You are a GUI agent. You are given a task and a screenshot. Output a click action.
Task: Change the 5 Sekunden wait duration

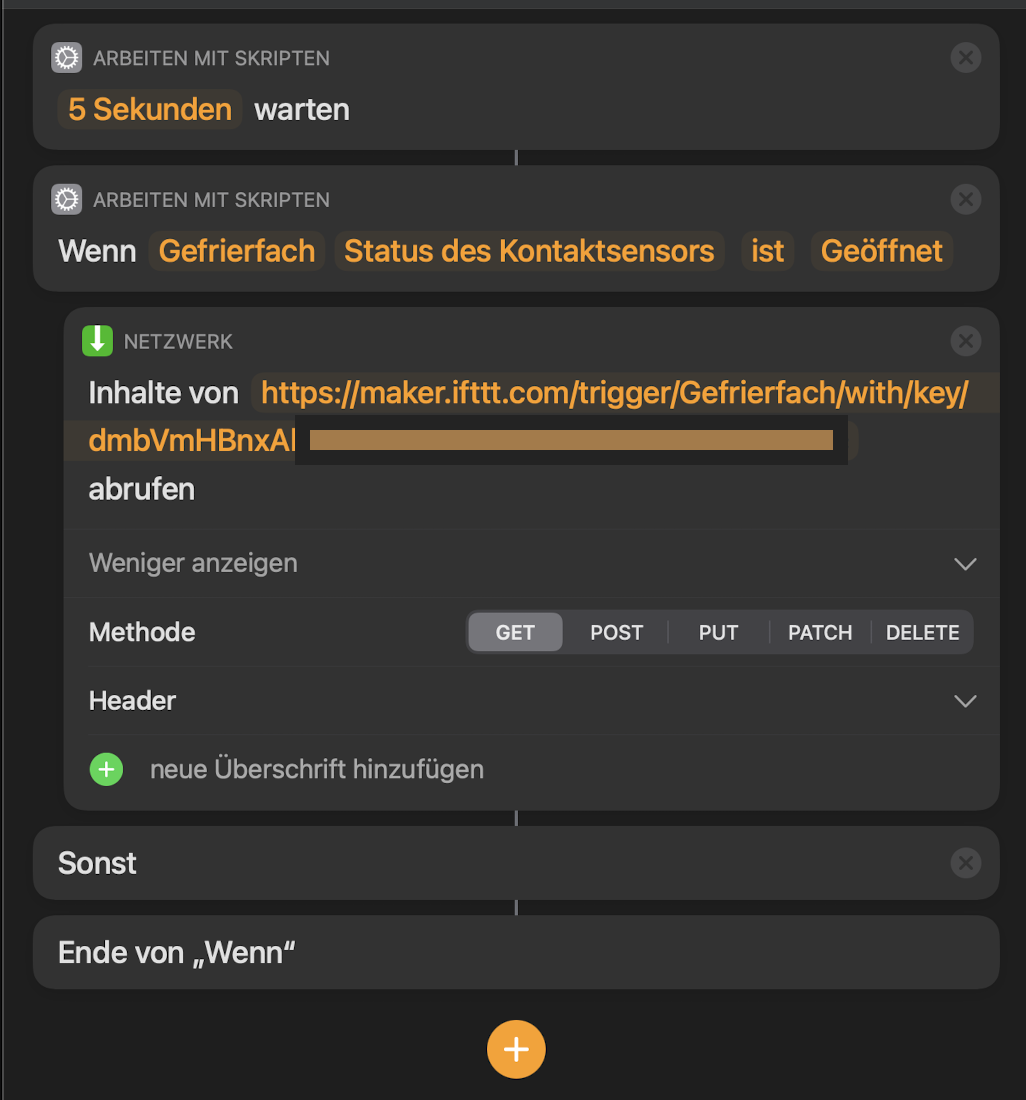point(150,109)
